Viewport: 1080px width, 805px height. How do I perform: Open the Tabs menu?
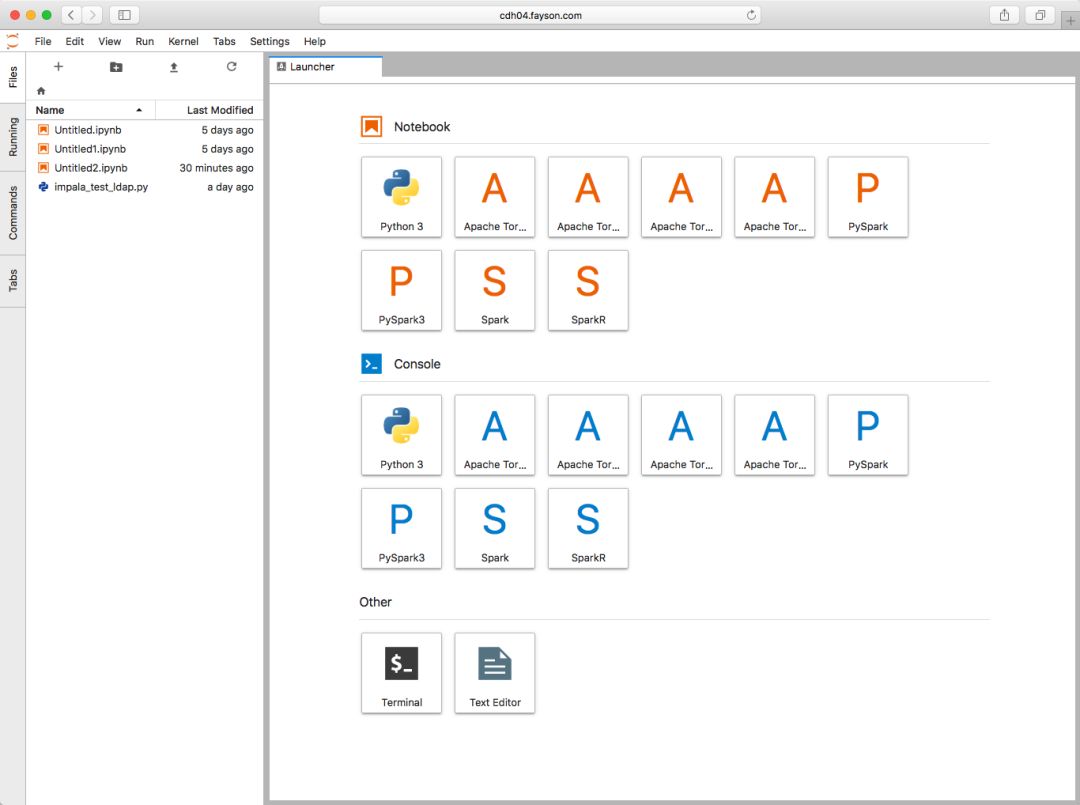coord(224,41)
